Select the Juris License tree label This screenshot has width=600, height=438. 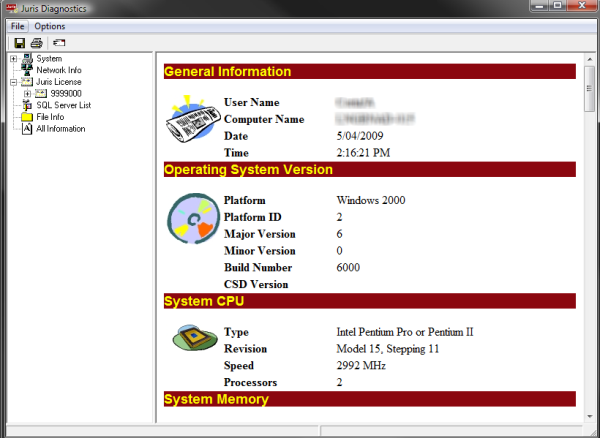pyautogui.click(x=57, y=82)
